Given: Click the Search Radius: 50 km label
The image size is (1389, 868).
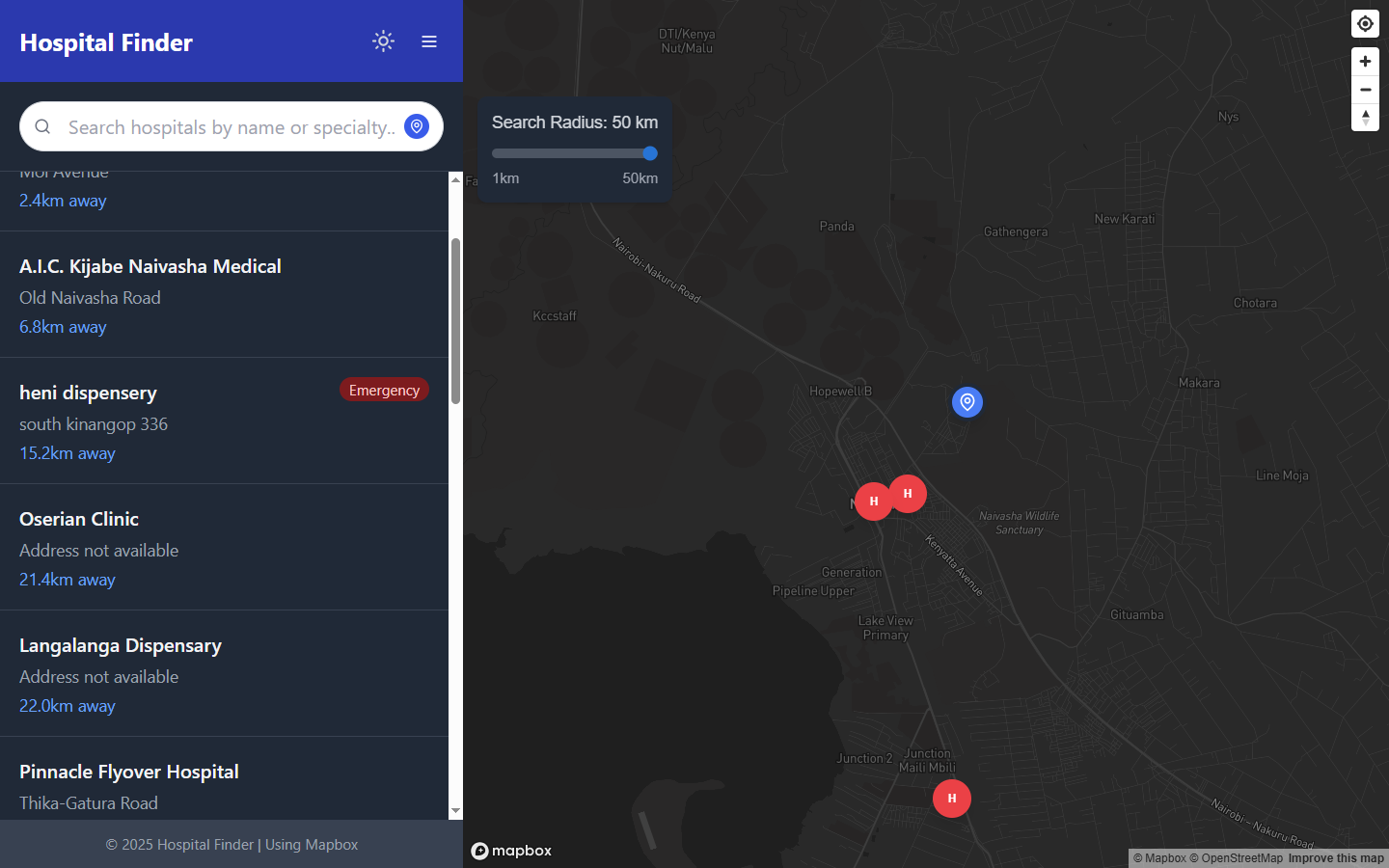Looking at the screenshot, I should [575, 122].
